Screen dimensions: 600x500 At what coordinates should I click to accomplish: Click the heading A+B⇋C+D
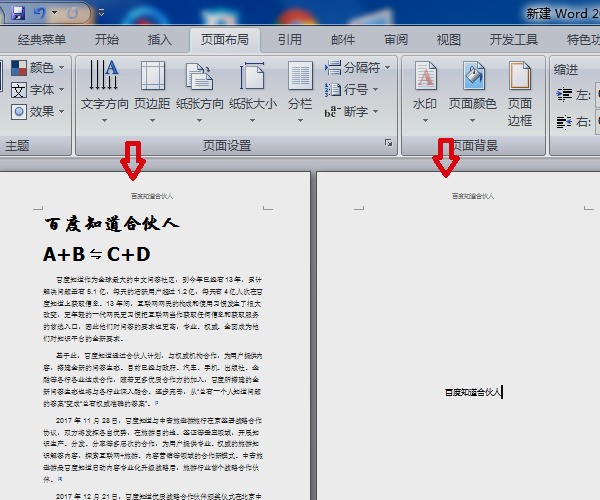(97, 254)
